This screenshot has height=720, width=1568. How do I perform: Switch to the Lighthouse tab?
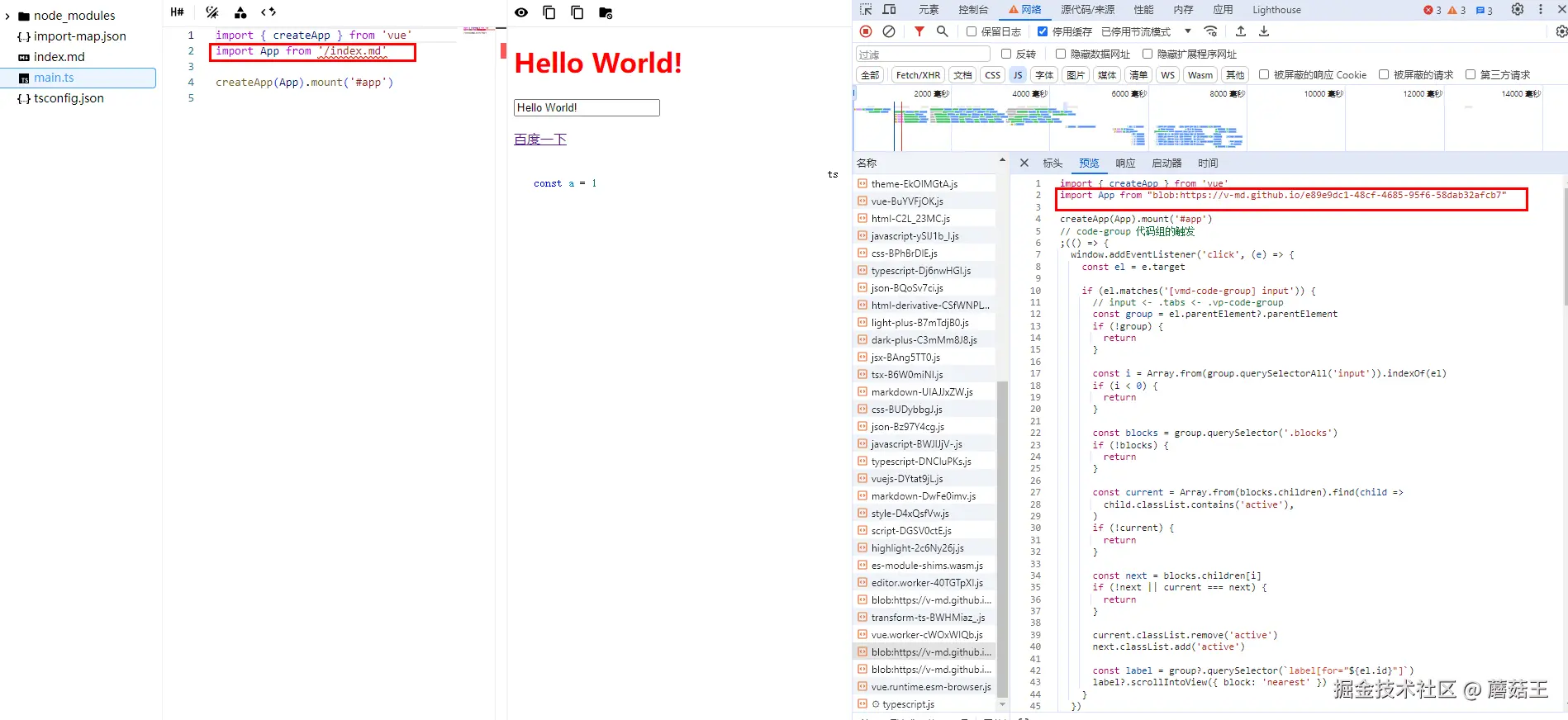1276,10
